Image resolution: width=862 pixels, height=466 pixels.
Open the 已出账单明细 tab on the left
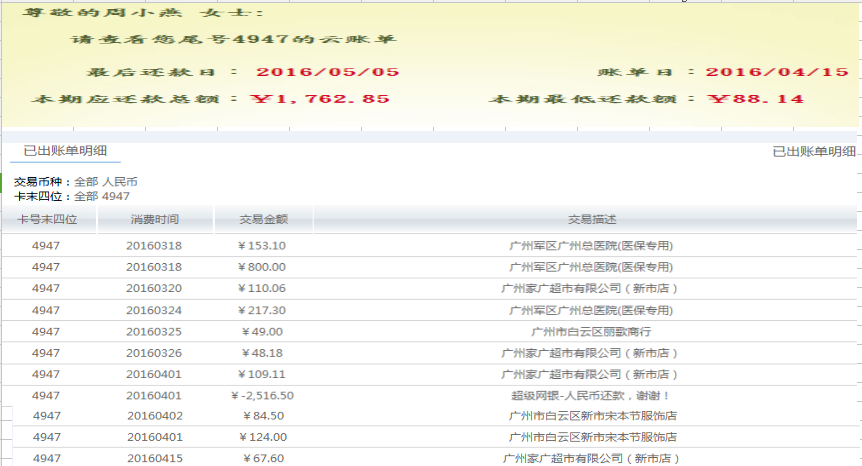[65, 151]
